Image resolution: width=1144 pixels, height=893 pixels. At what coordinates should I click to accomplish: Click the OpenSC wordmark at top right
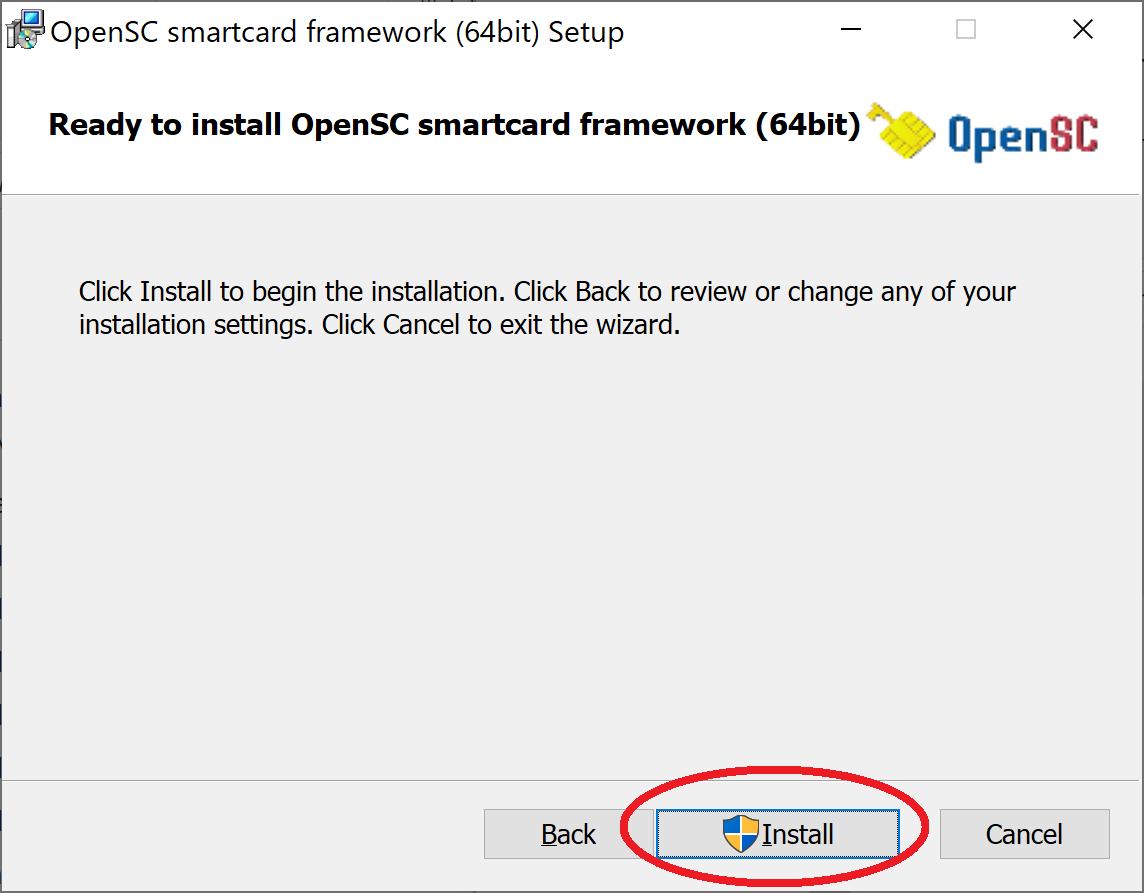pos(1022,131)
